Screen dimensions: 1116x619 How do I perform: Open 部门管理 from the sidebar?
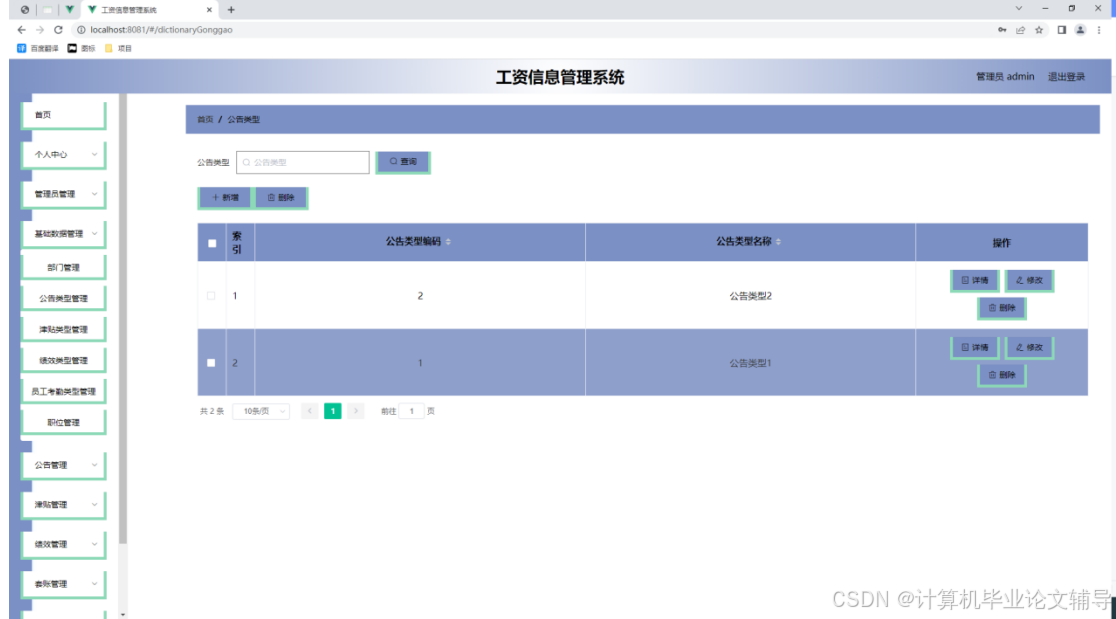coord(63,266)
